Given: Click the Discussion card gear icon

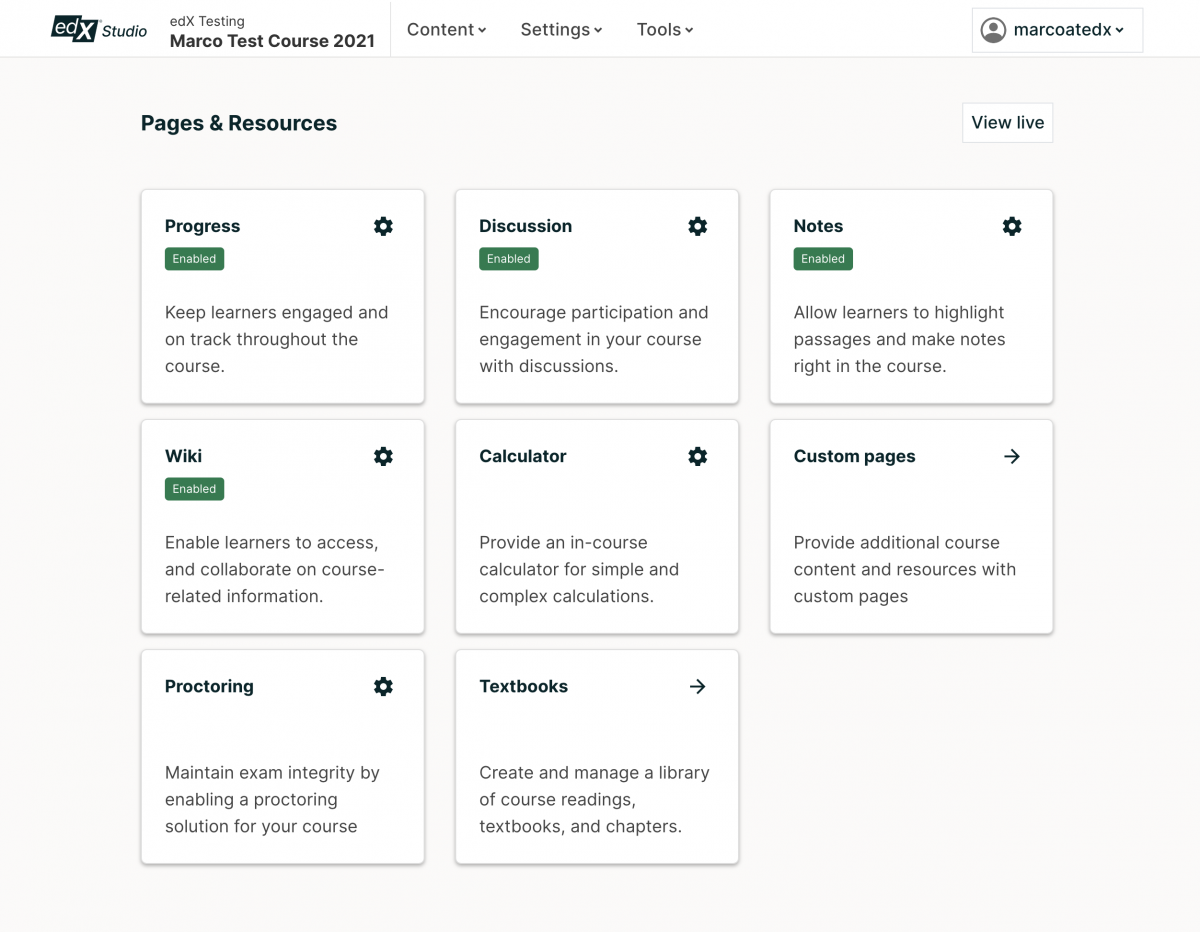Looking at the screenshot, I should 698,226.
